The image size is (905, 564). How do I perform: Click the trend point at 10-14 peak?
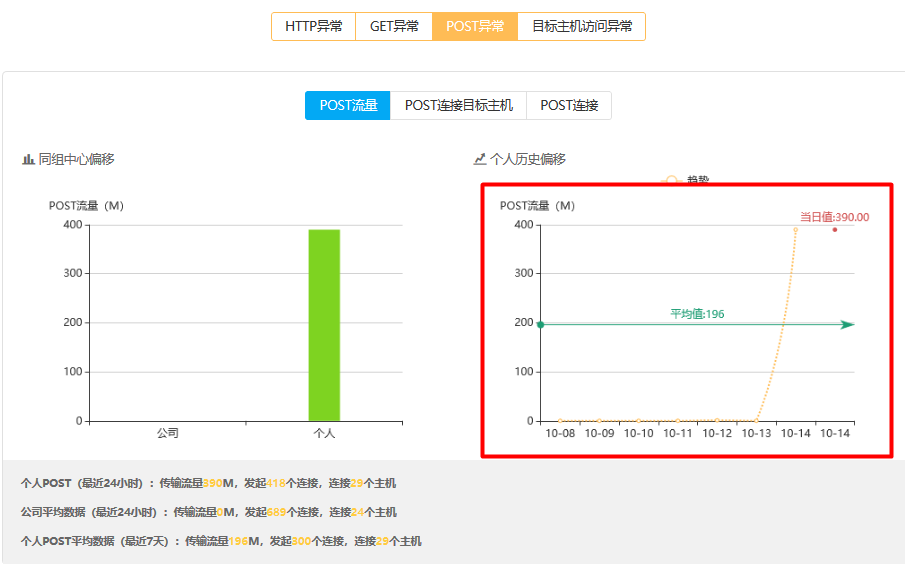(795, 230)
